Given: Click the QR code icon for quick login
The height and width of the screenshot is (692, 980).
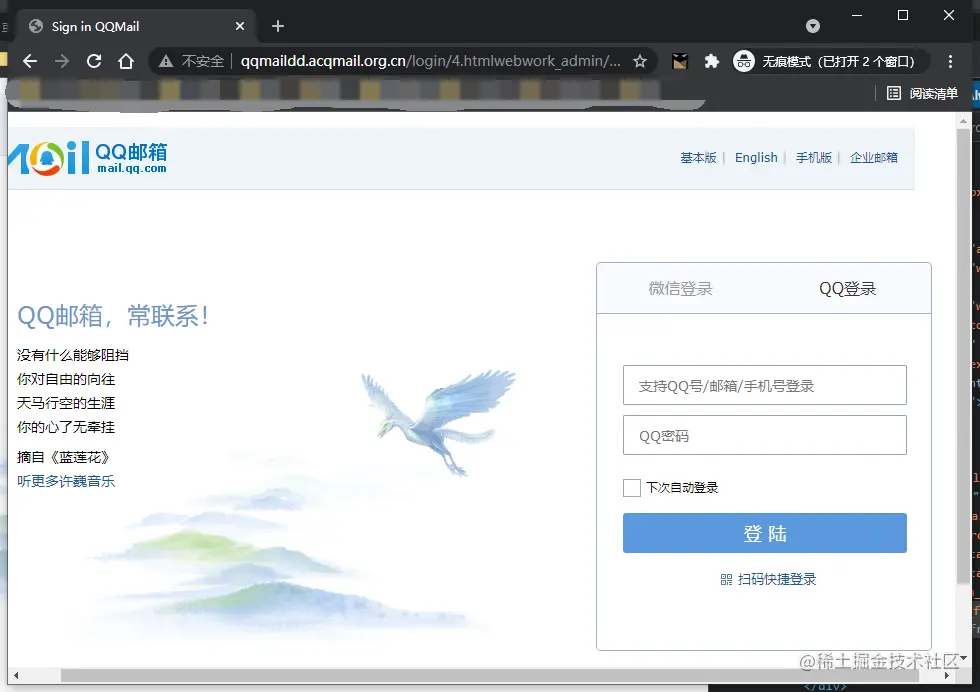Looking at the screenshot, I should 726,579.
